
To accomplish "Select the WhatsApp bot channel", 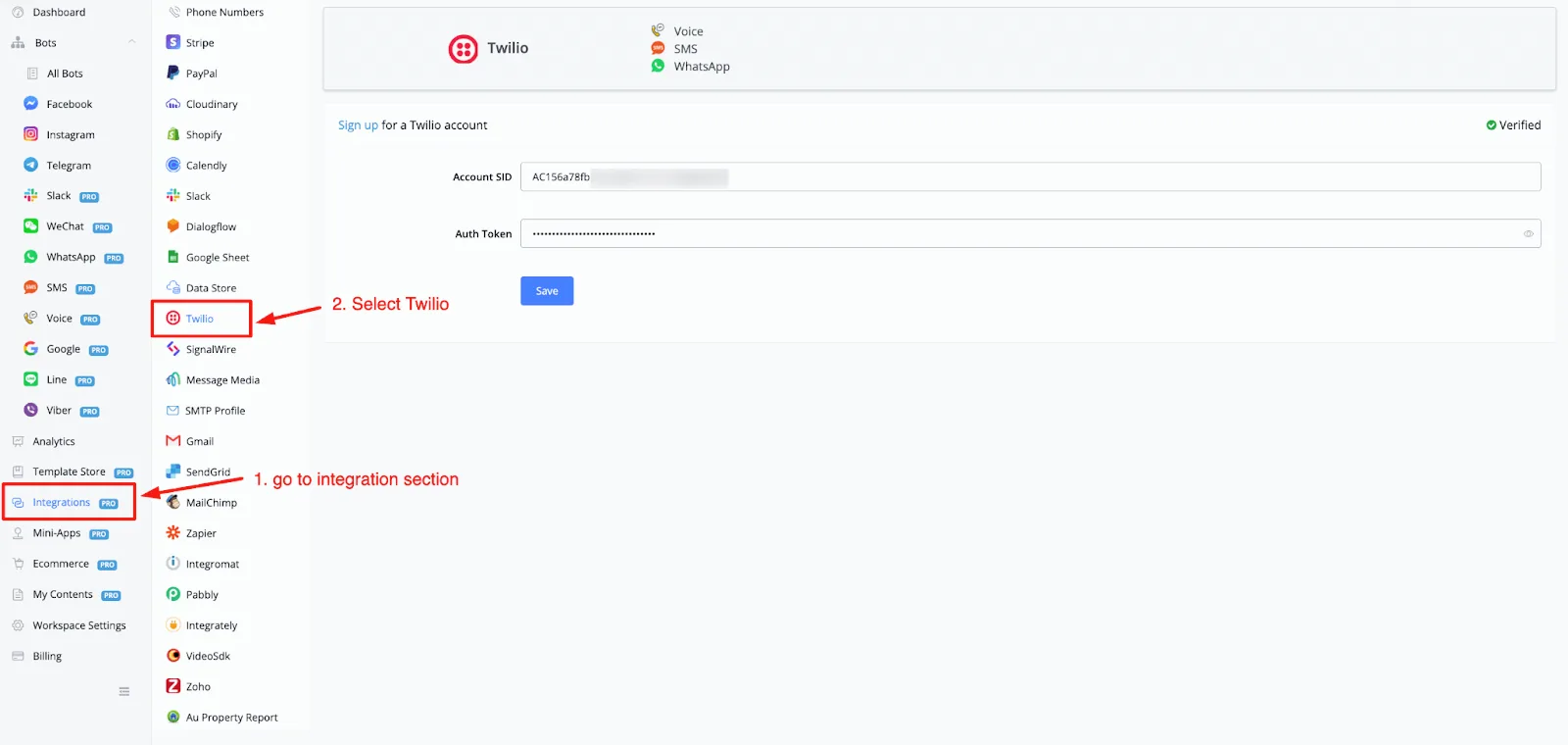I will click(x=73, y=257).
